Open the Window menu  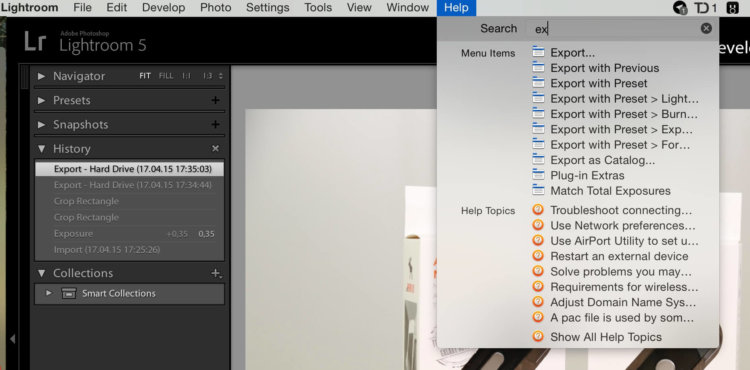(x=408, y=8)
